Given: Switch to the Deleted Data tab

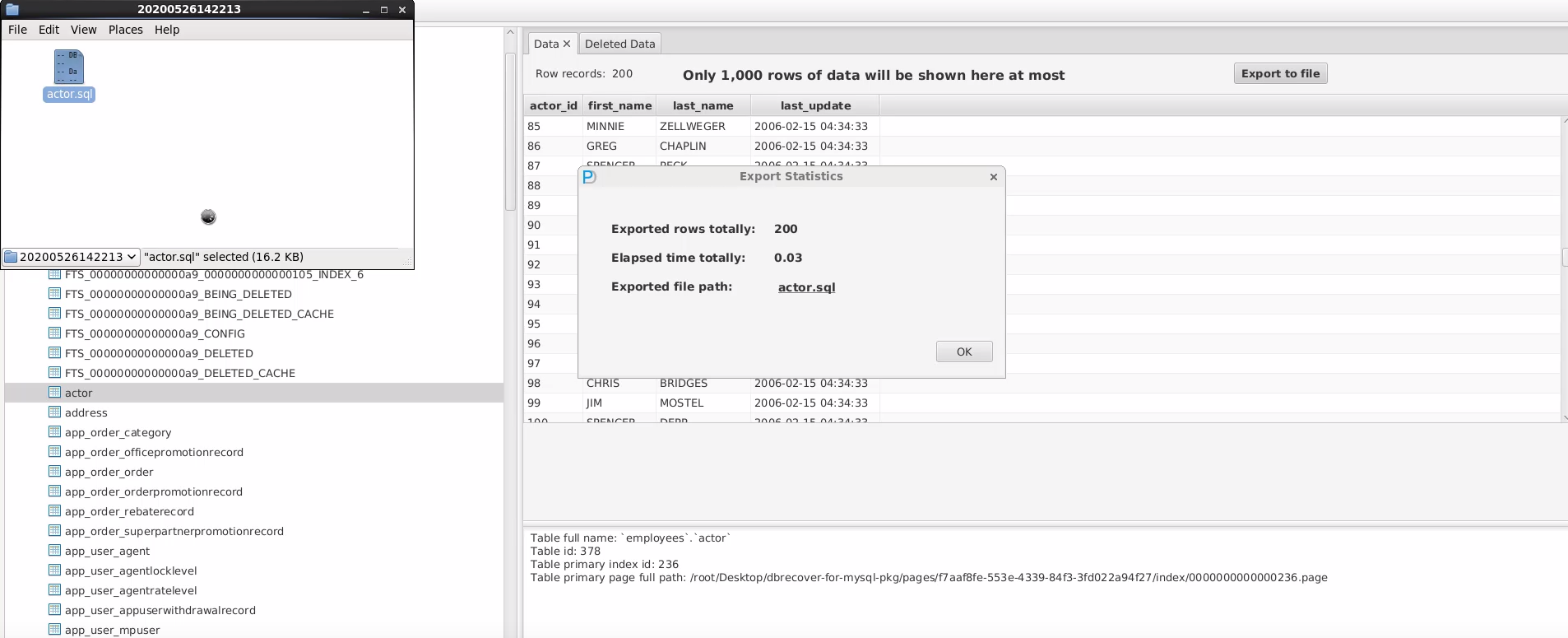Looking at the screenshot, I should [619, 44].
